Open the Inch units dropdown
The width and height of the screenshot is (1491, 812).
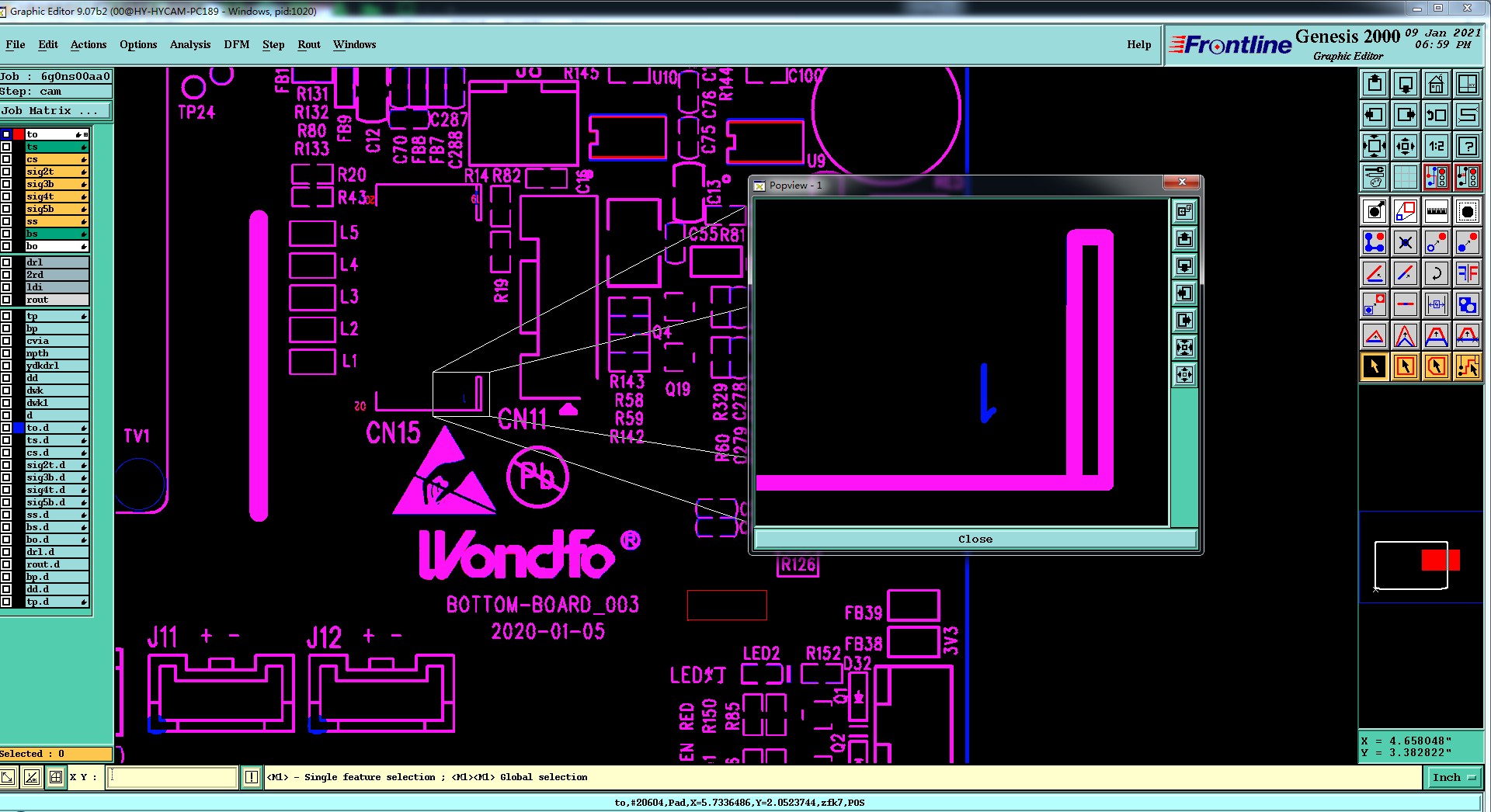[x=1455, y=777]
